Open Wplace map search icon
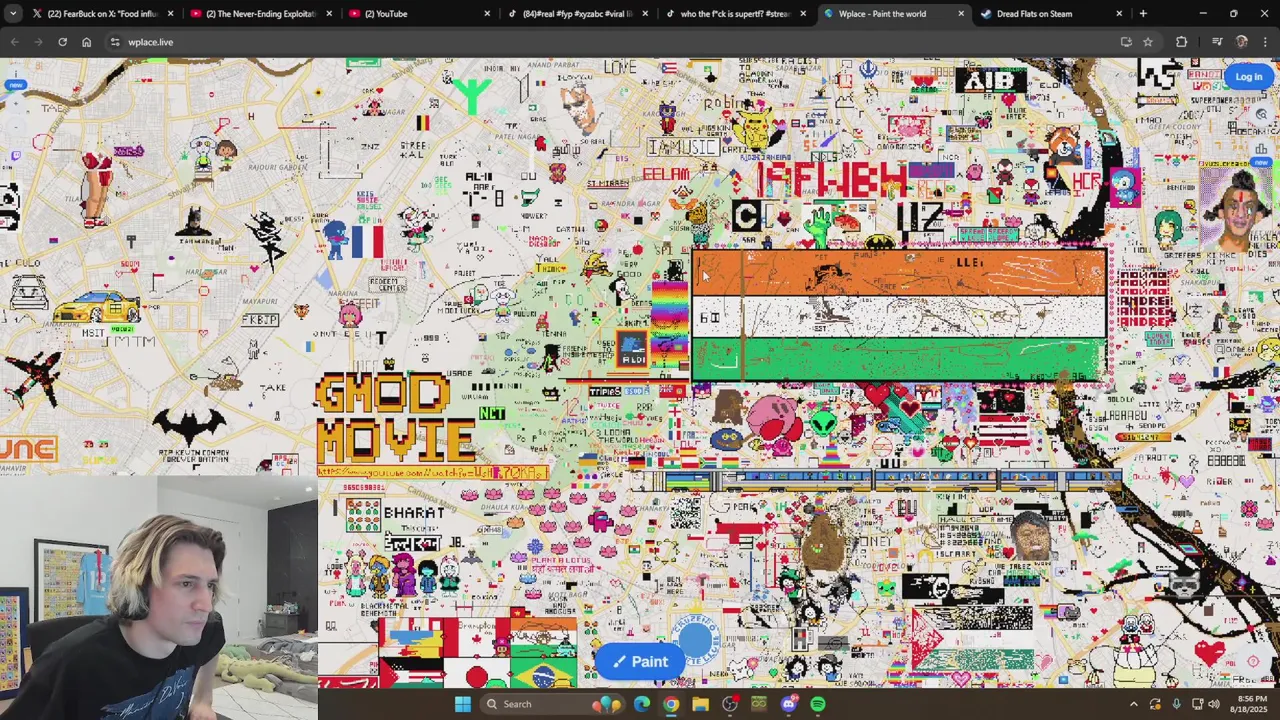 [x=1261, y=115]
